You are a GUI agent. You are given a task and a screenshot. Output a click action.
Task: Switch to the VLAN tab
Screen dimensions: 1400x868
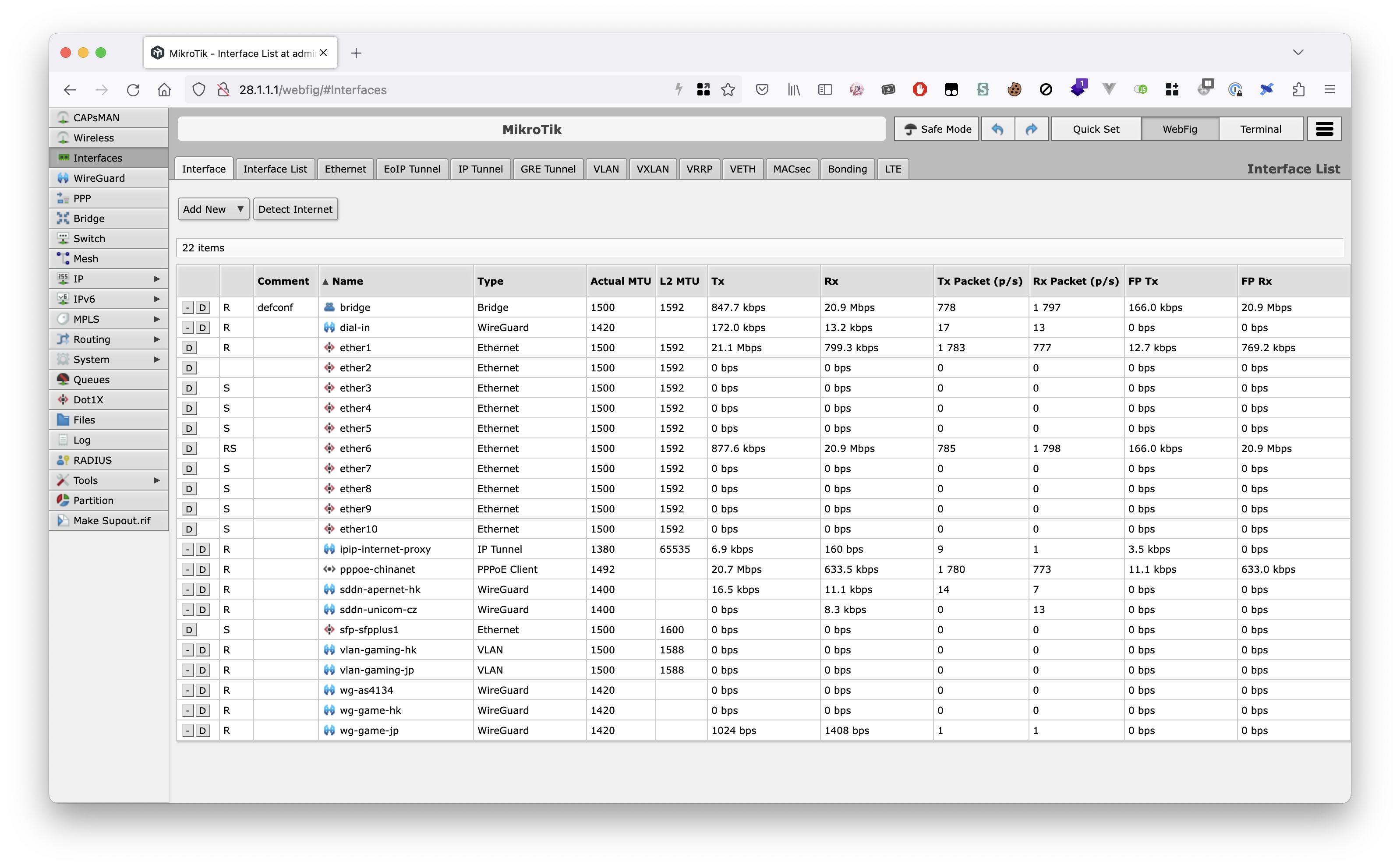pyautogui.click(x=606, y=169)
